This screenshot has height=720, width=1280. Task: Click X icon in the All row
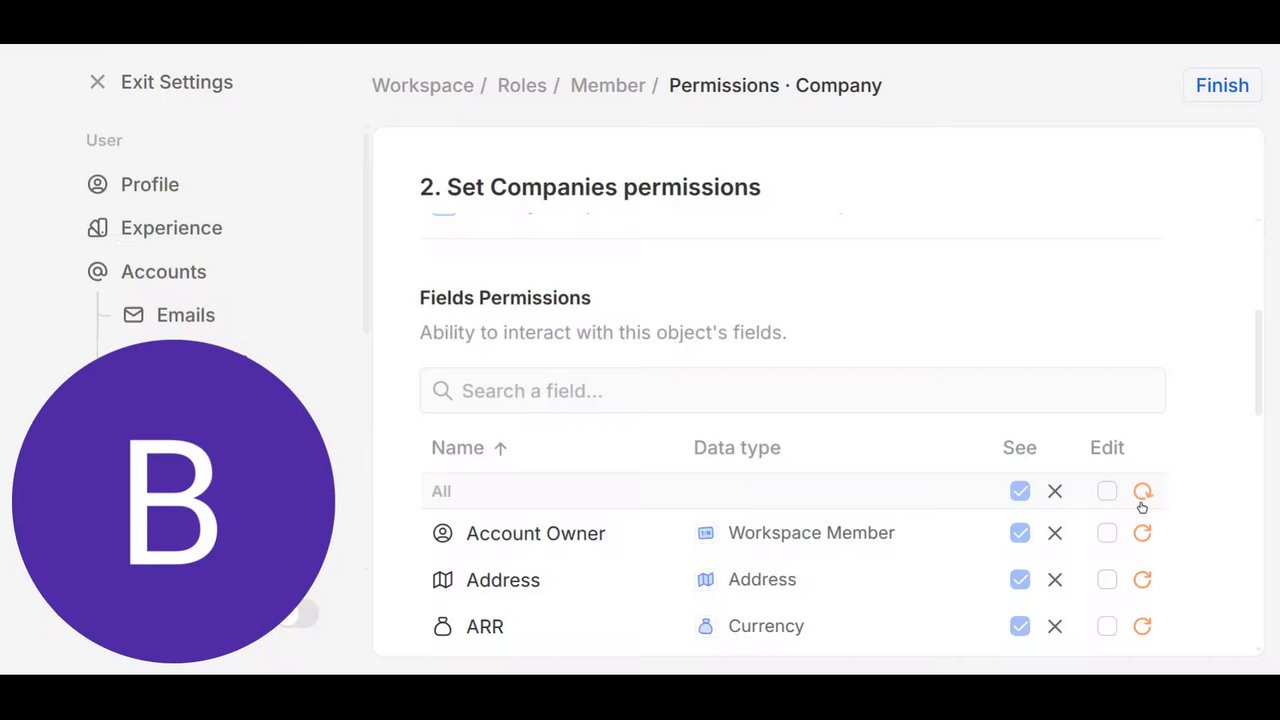(1055, 491)
